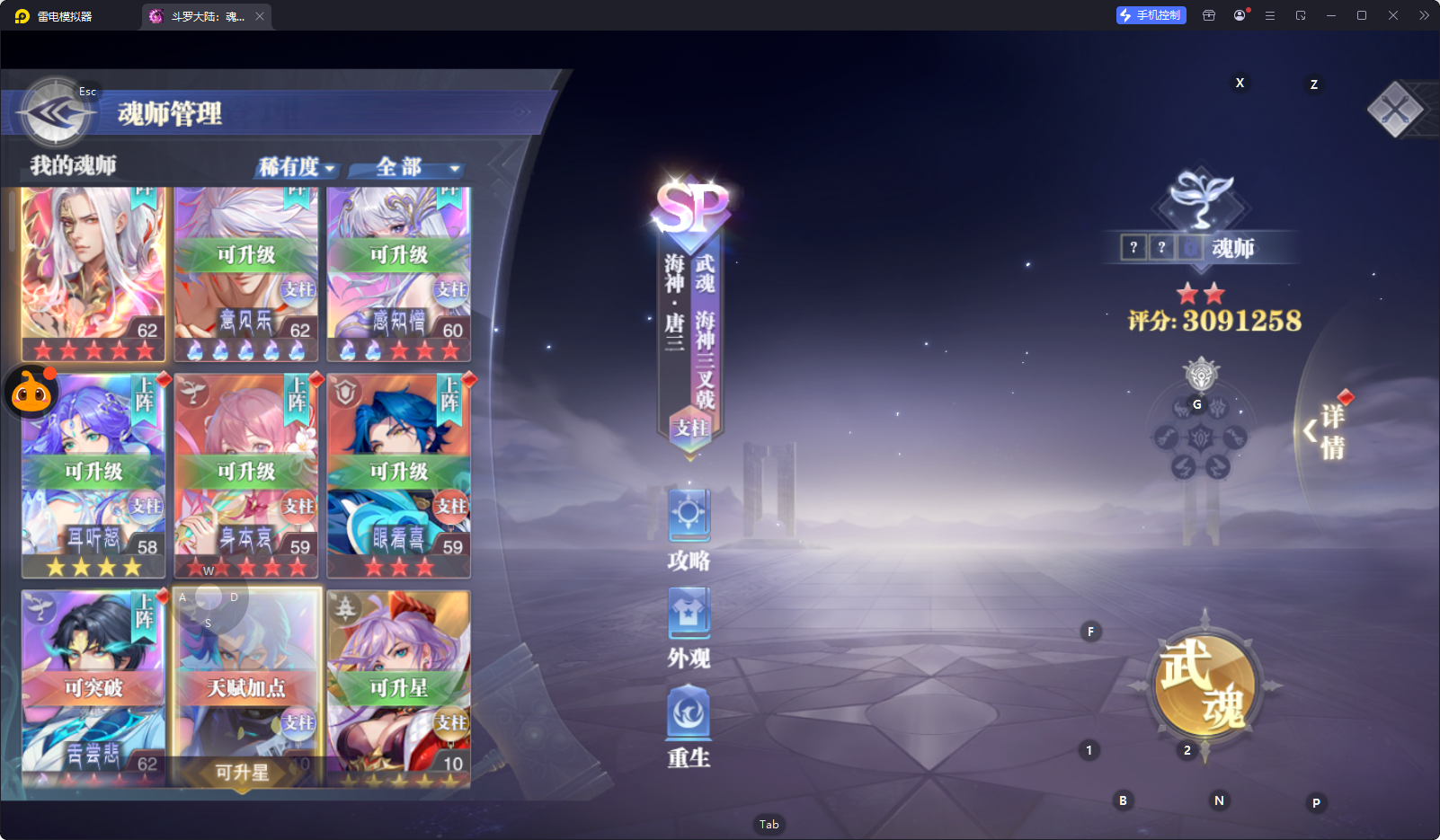Click the 海神·唐三 name banner
Image resolution: width=1440 pixels, height=840 pixels.
(674, 302)
